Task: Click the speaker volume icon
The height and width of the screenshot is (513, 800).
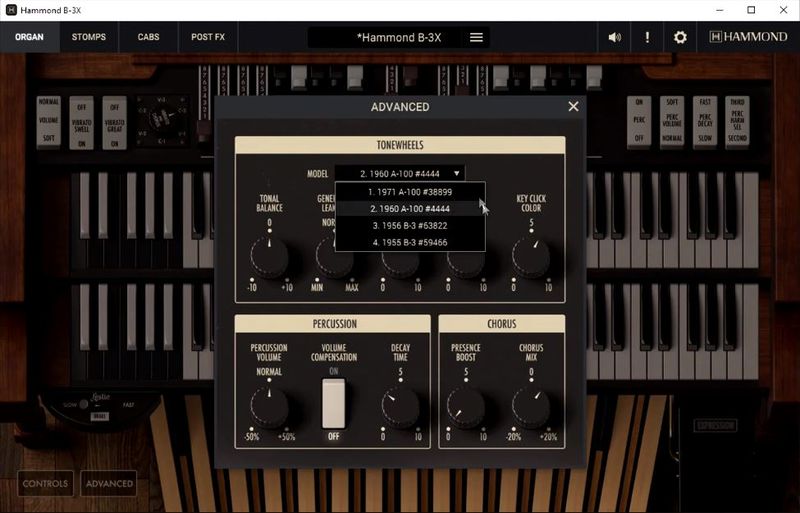Action: point(615,37)
